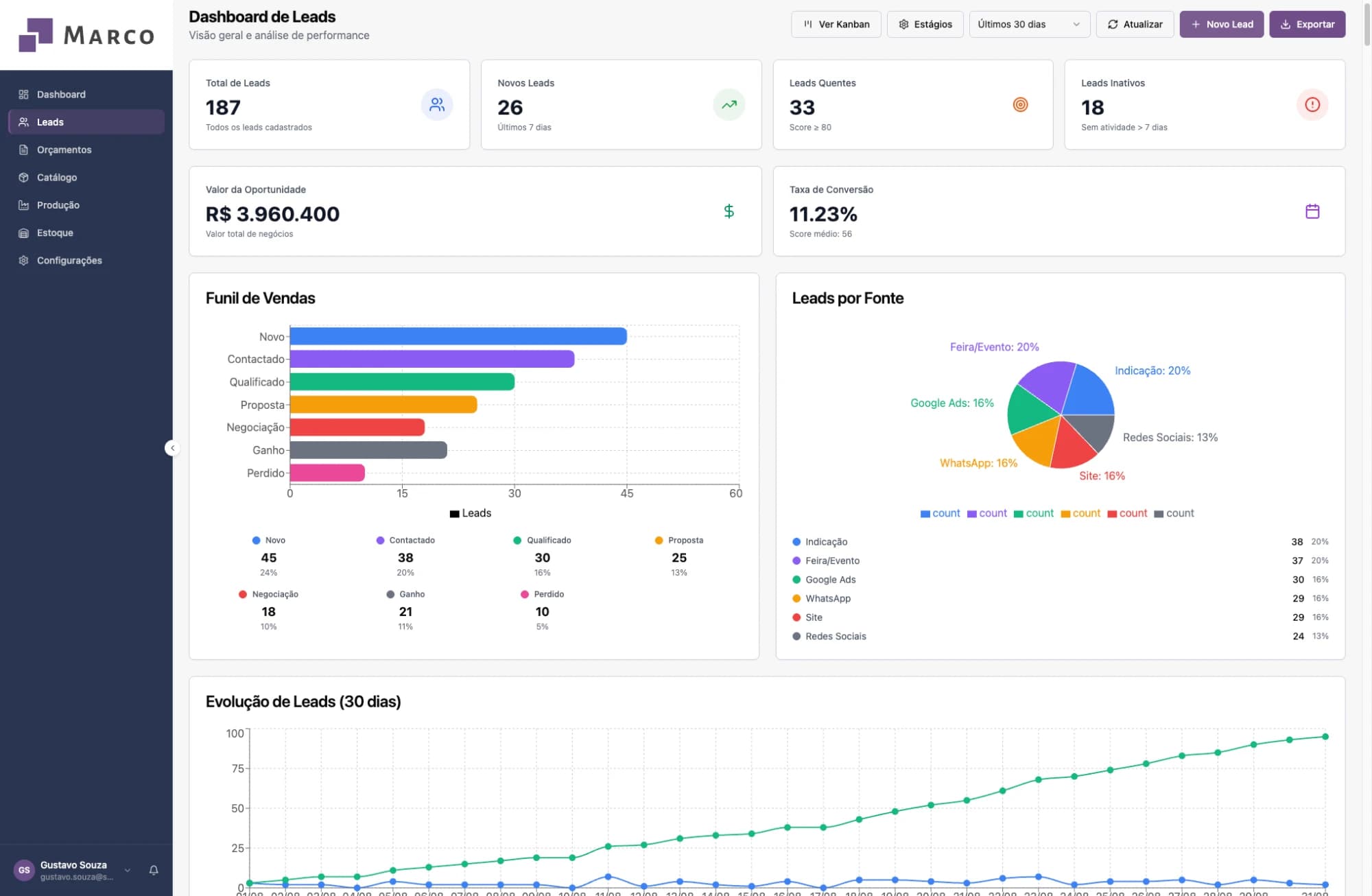Click the Qualificado 30 funnel stat
The image size is (1372, 896).
[542, 556]
